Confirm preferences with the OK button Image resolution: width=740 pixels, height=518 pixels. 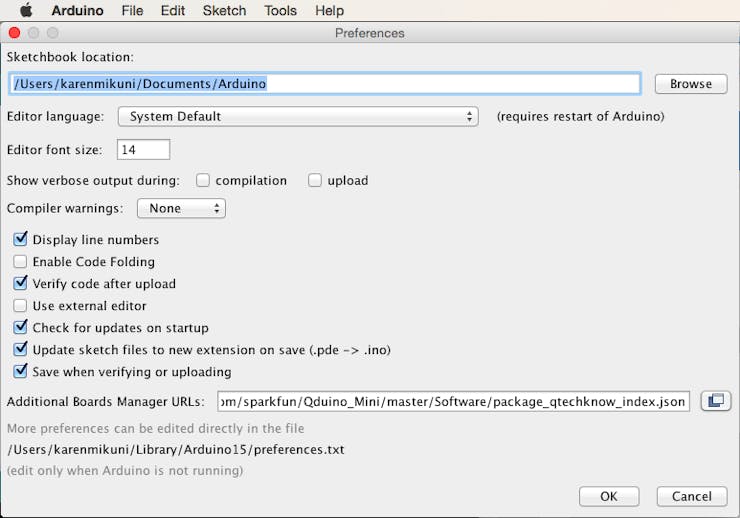click(x=609, y=496)
